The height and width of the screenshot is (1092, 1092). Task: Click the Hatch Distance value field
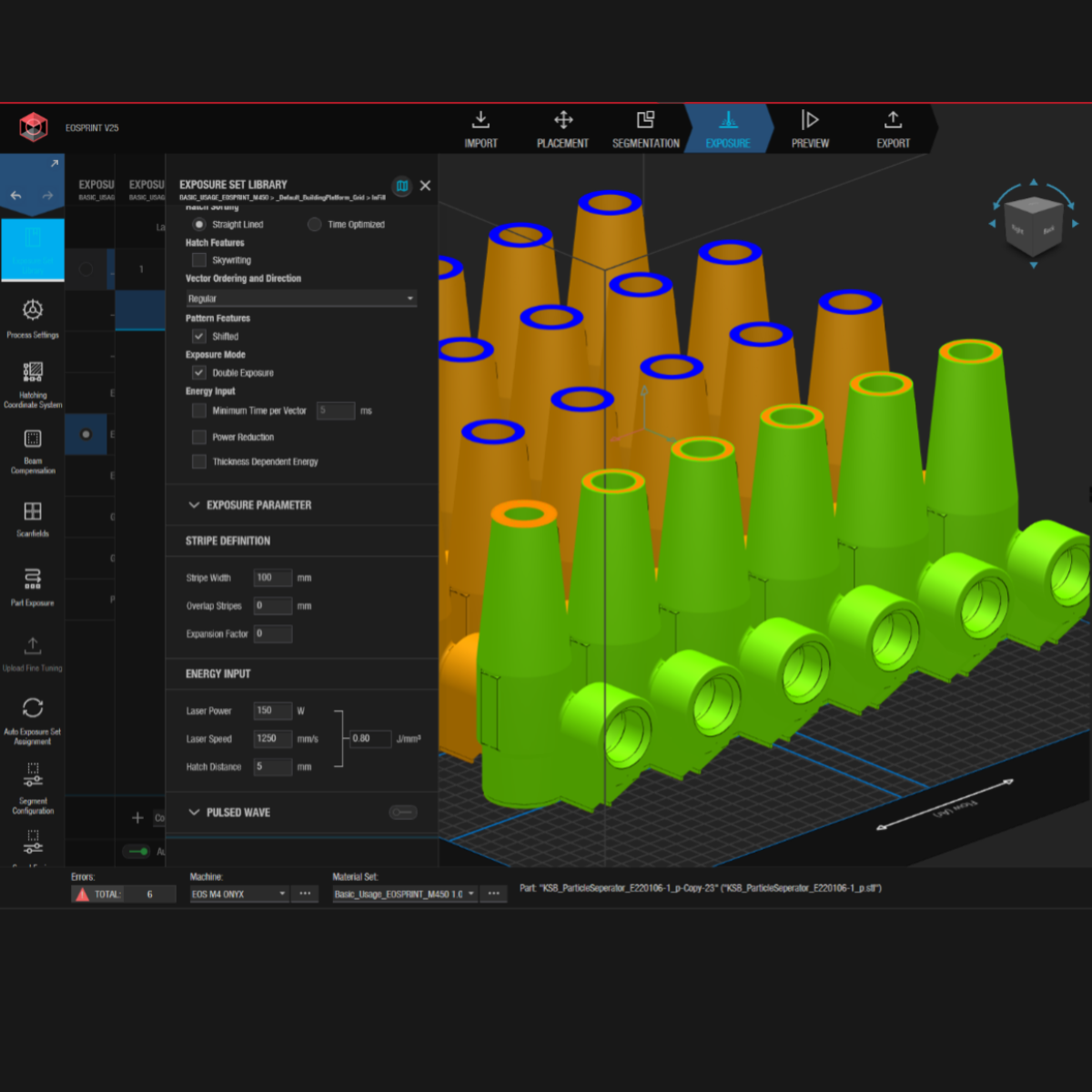pos(273,767)
